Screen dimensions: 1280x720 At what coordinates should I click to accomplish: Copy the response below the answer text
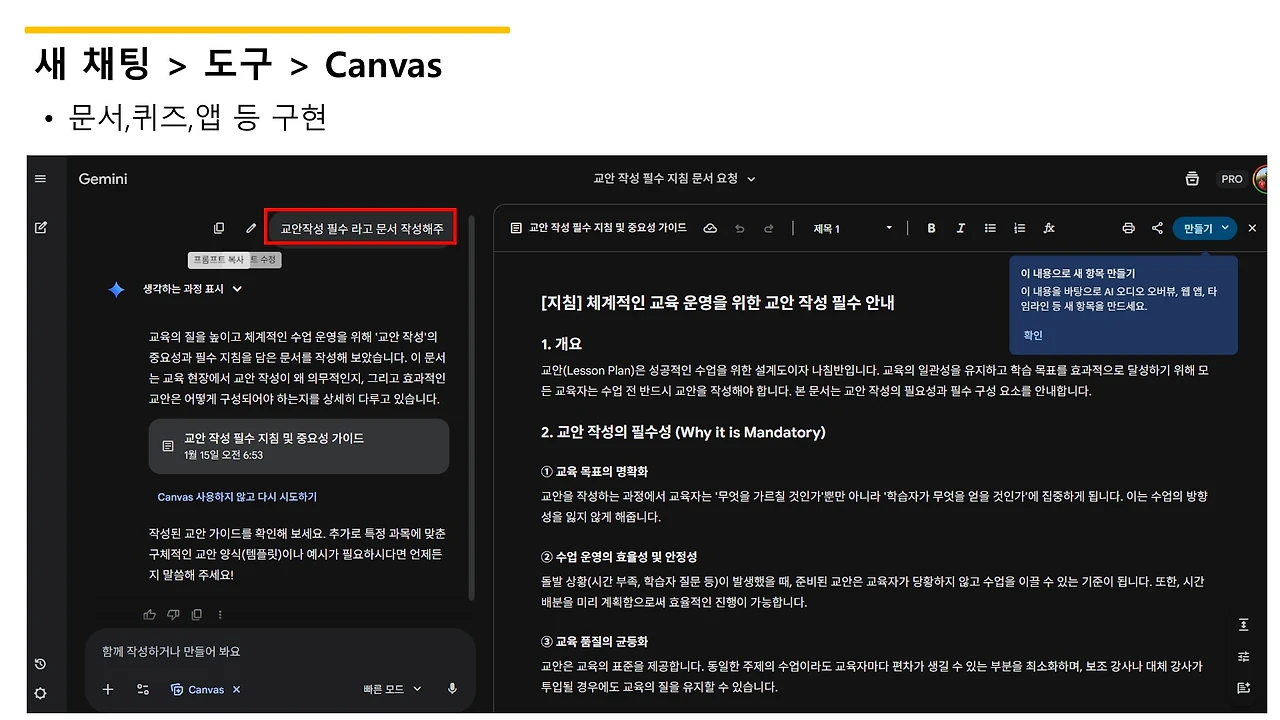pos(197,614)
